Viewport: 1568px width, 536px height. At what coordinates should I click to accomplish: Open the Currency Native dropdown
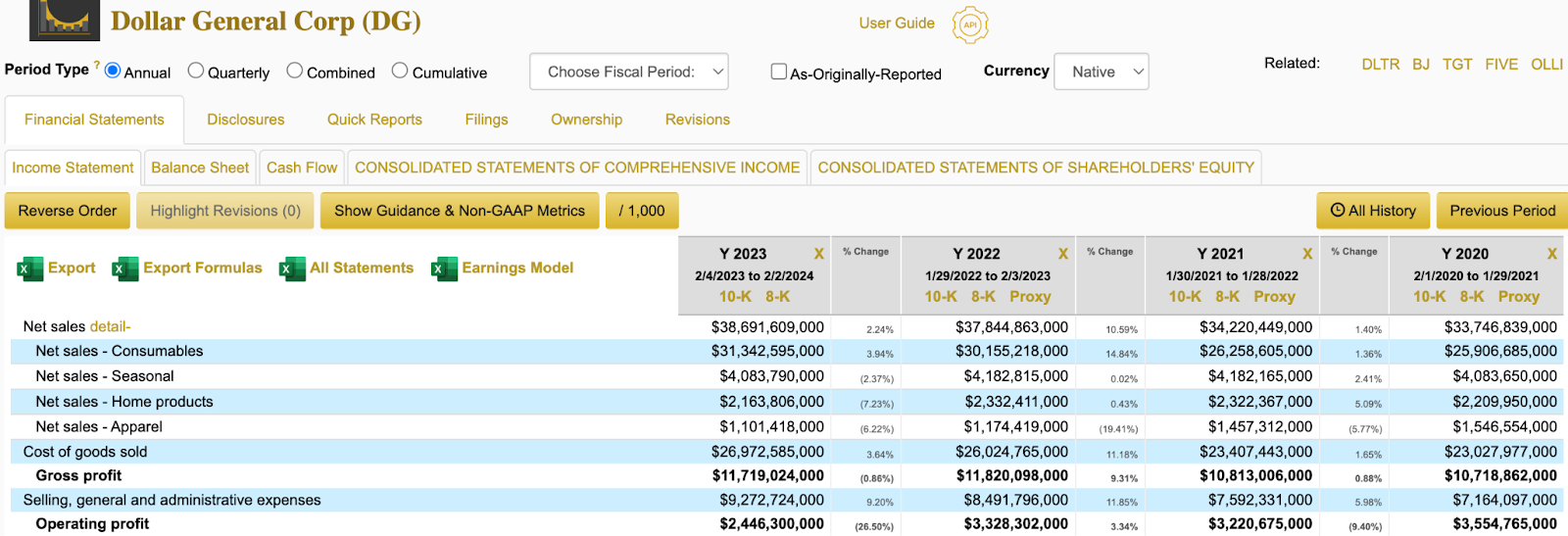[x=1102, y=72]
